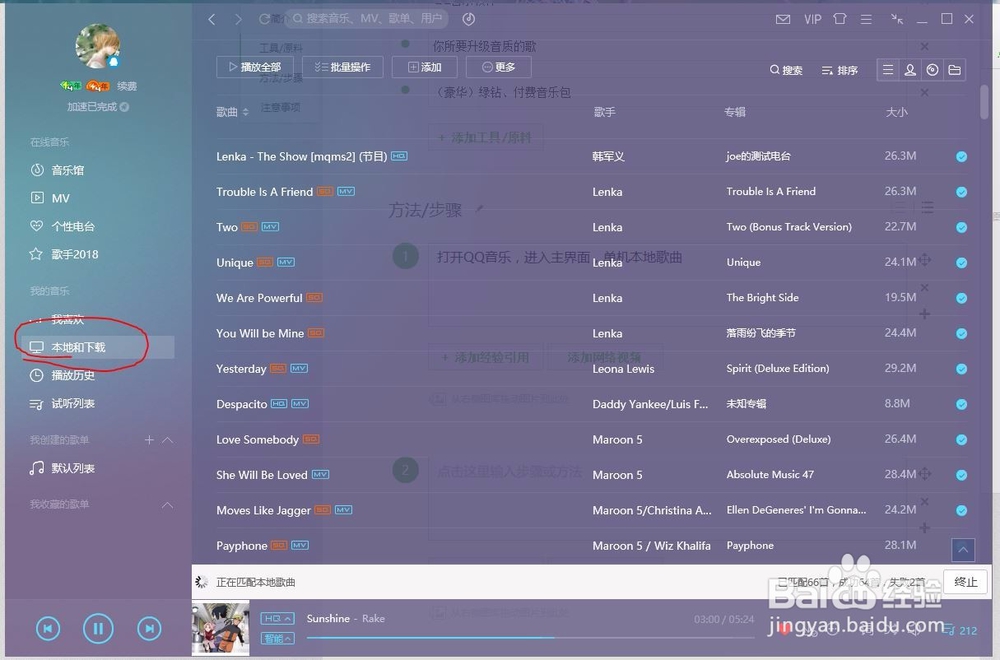Click 批量操作 button
This screenshot has width=1000, height=660.
click(x=342, y=67)
